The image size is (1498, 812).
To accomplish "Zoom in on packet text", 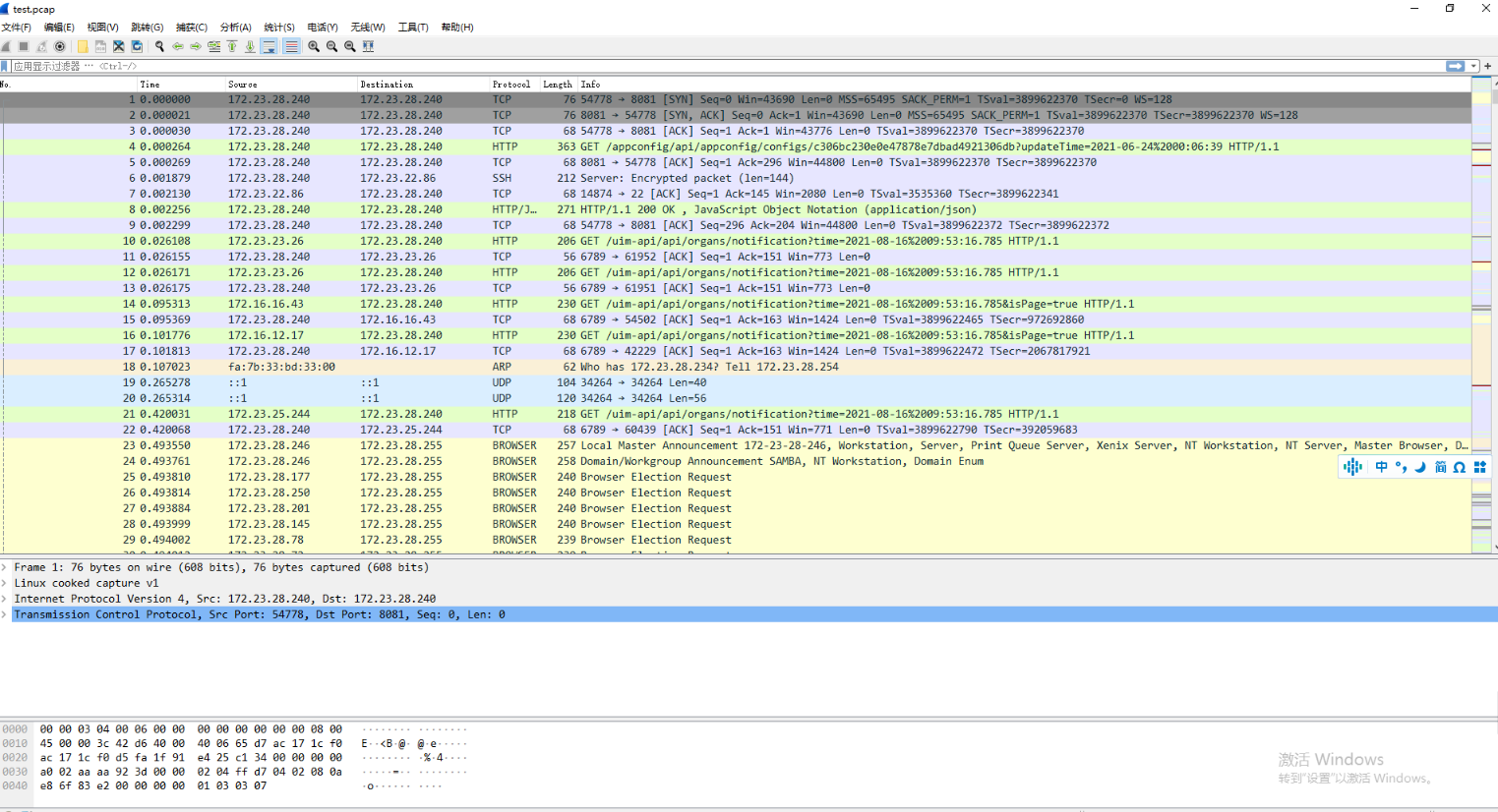I will point(314,46).
